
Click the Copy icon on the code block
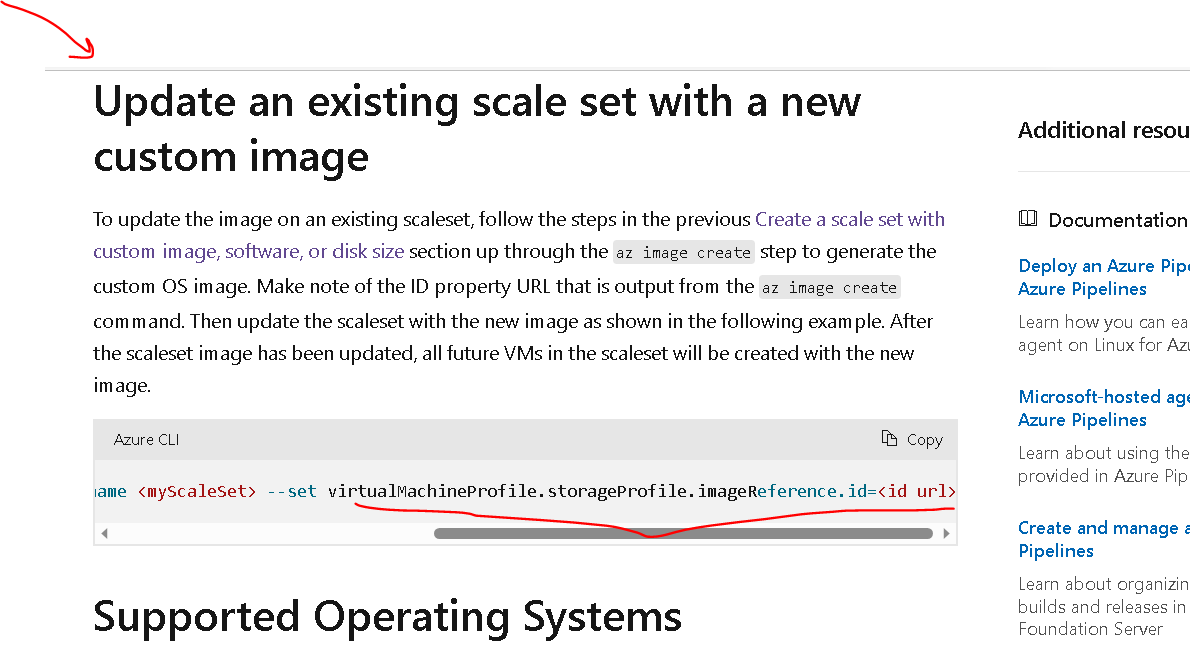[888, 439]
